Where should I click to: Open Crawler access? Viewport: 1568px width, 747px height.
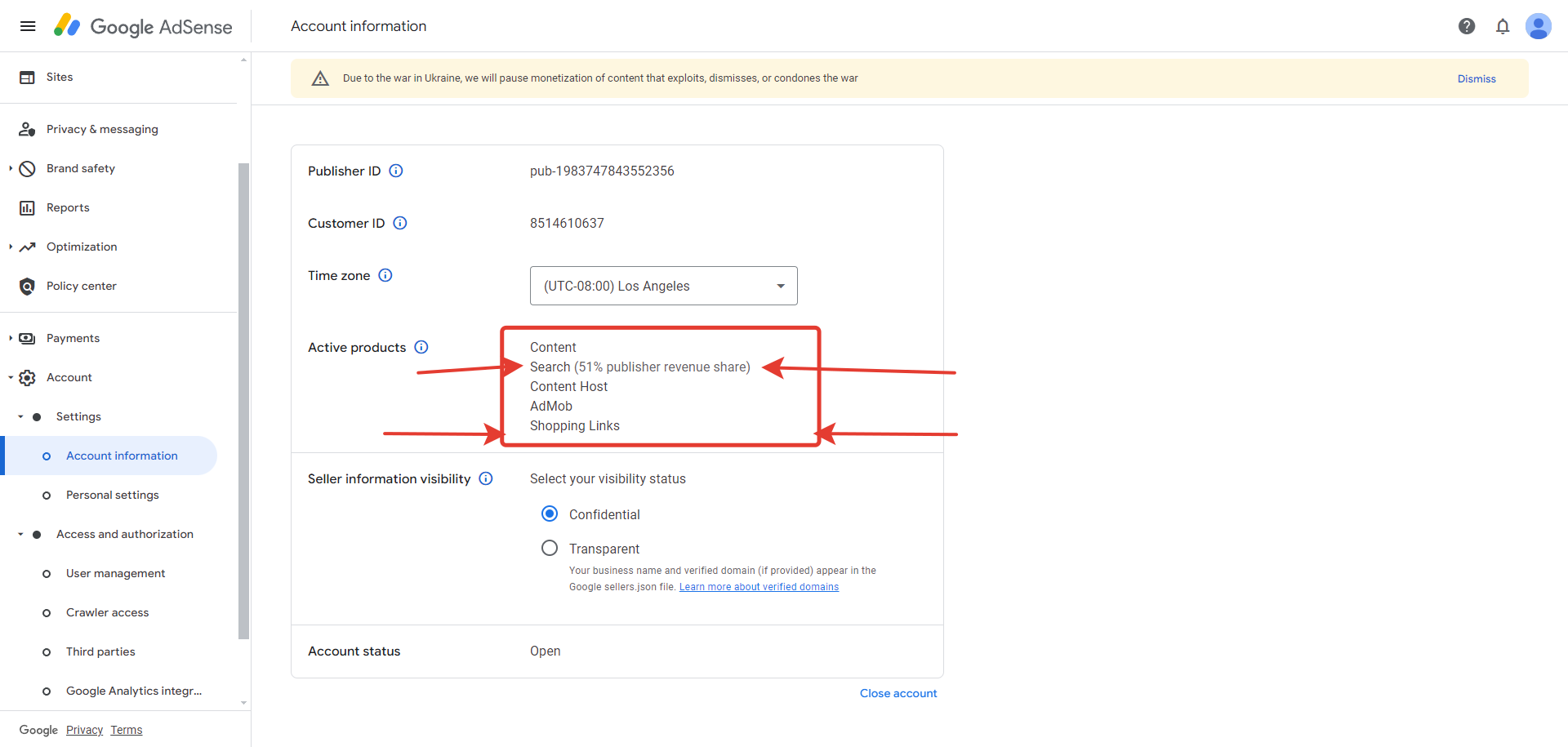(x=107, y=612)
